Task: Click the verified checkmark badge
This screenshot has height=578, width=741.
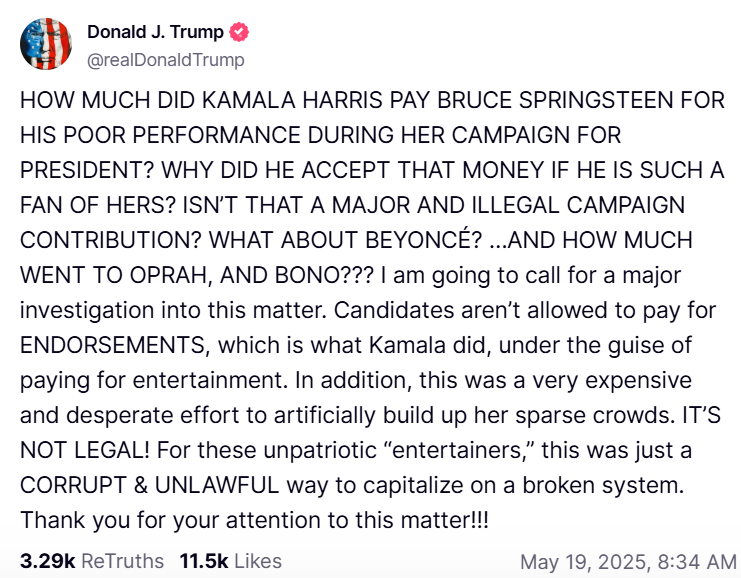Action: coord(239,32)
